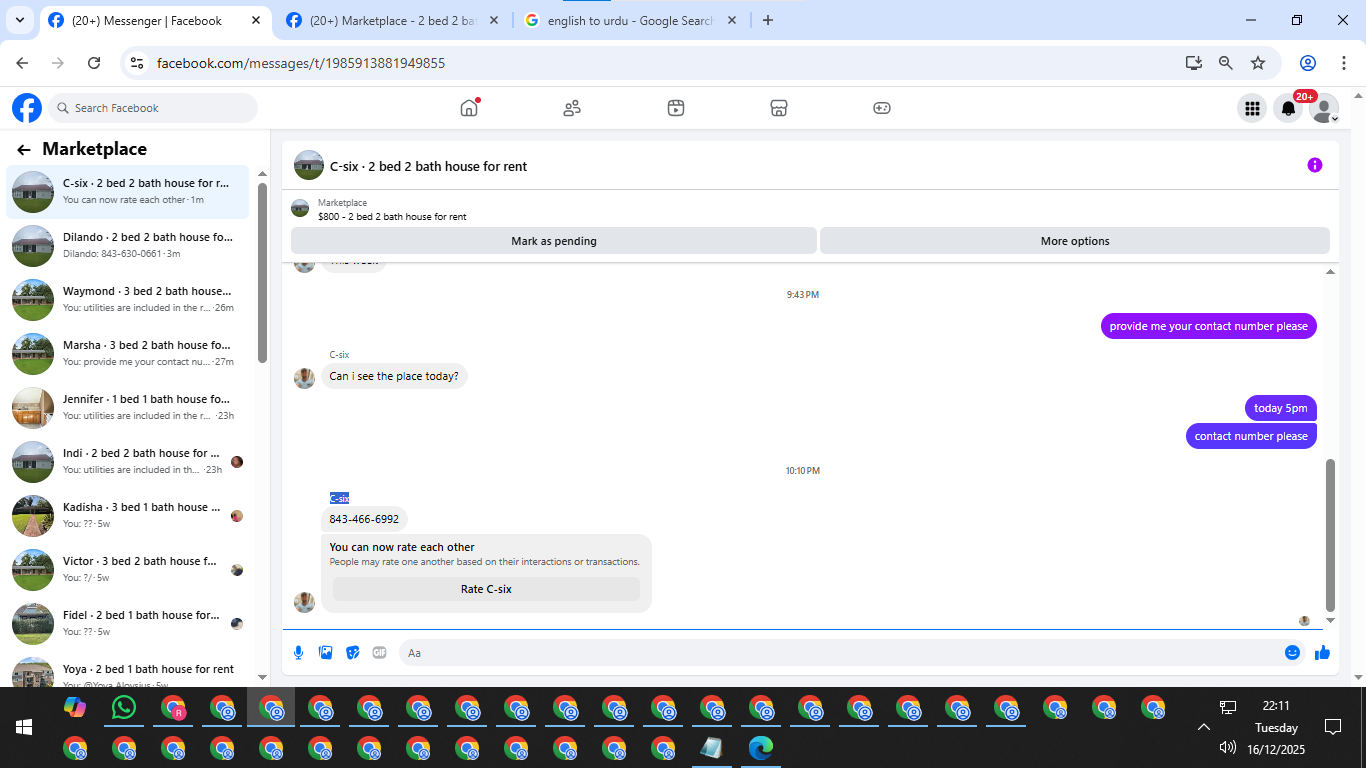Click the 'Can i see the place today?' message
The image size is (1366, 768).
pyautogui.click(x=394, y=376)
